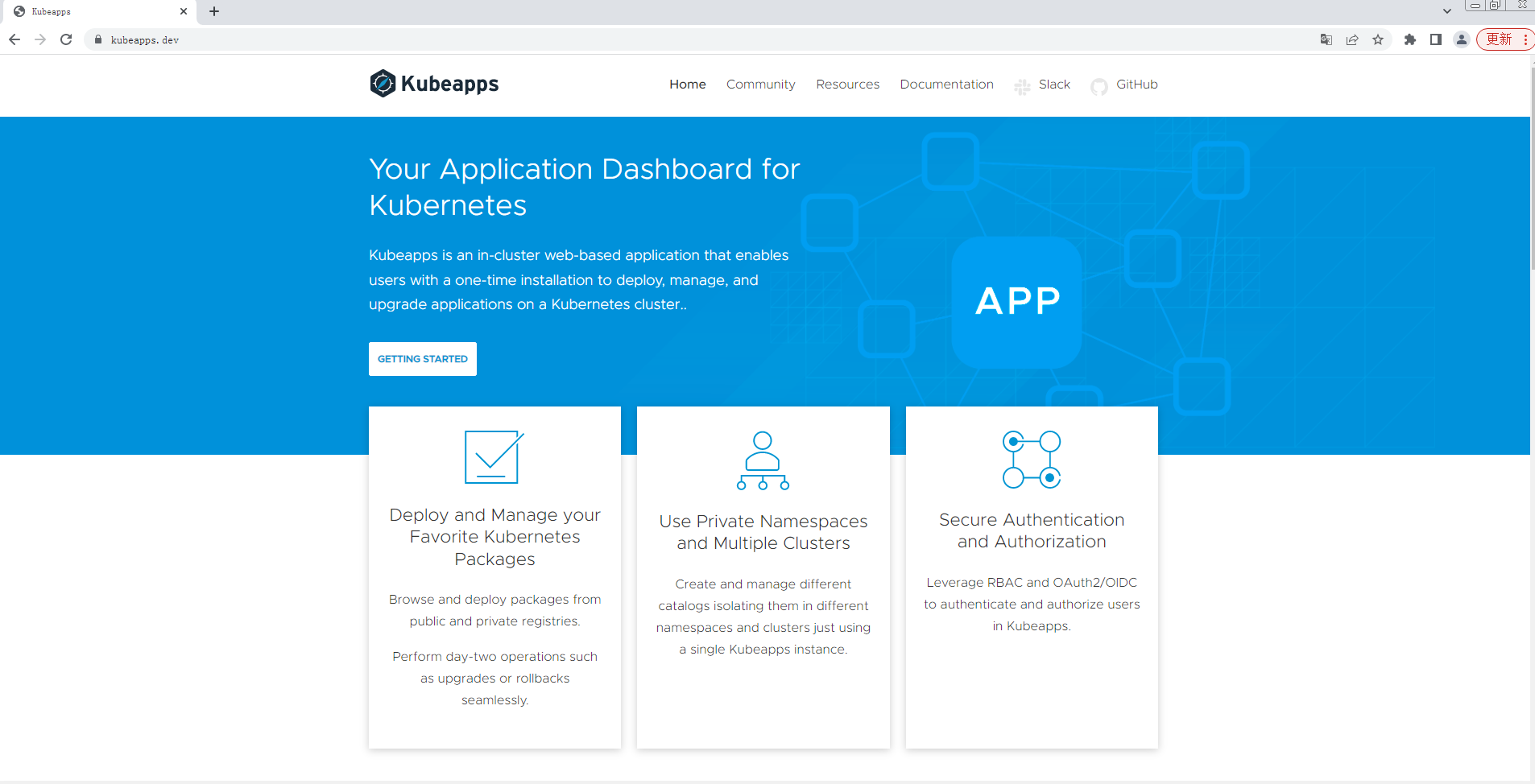
Task: Click the Slack icon in navigation
Action: point(1022,87)
